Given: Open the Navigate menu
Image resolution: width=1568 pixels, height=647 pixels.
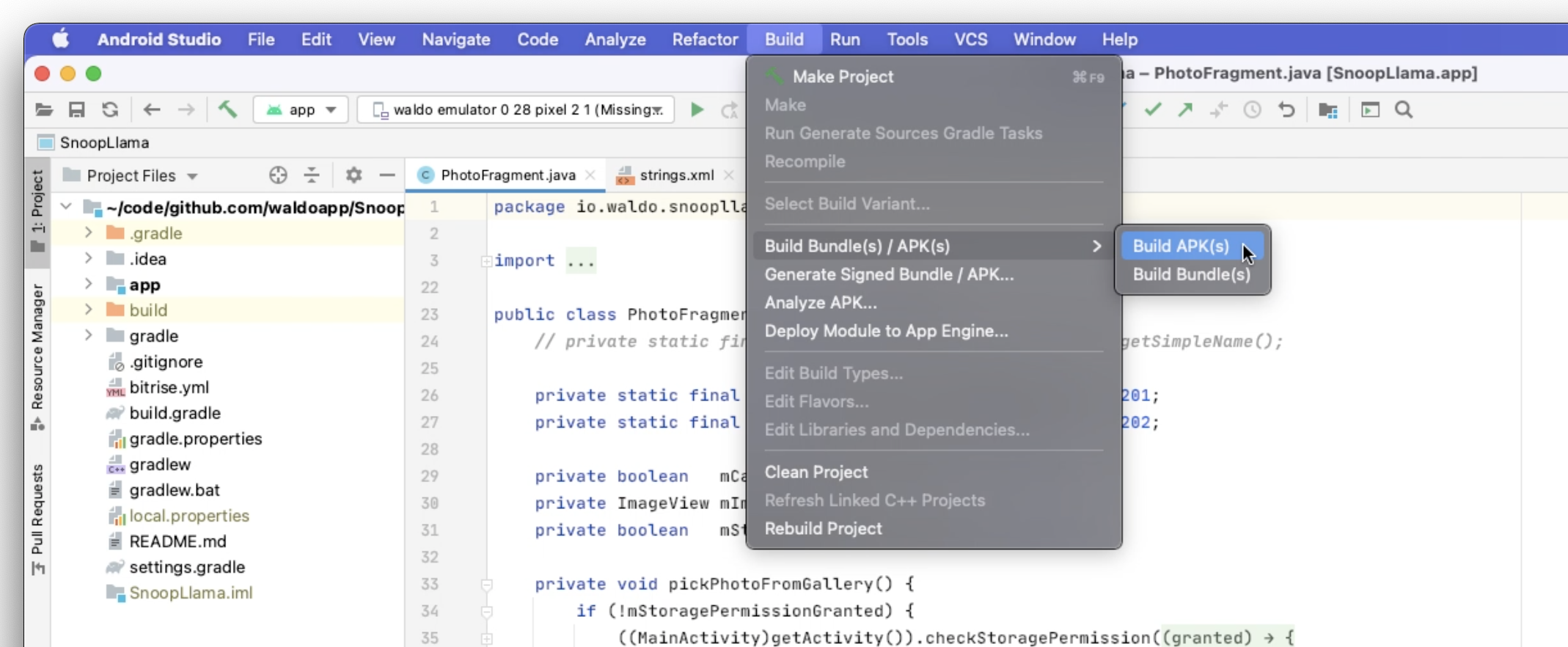Looking at the screenshot, I should pyautogui.click(x=456, y=40).
